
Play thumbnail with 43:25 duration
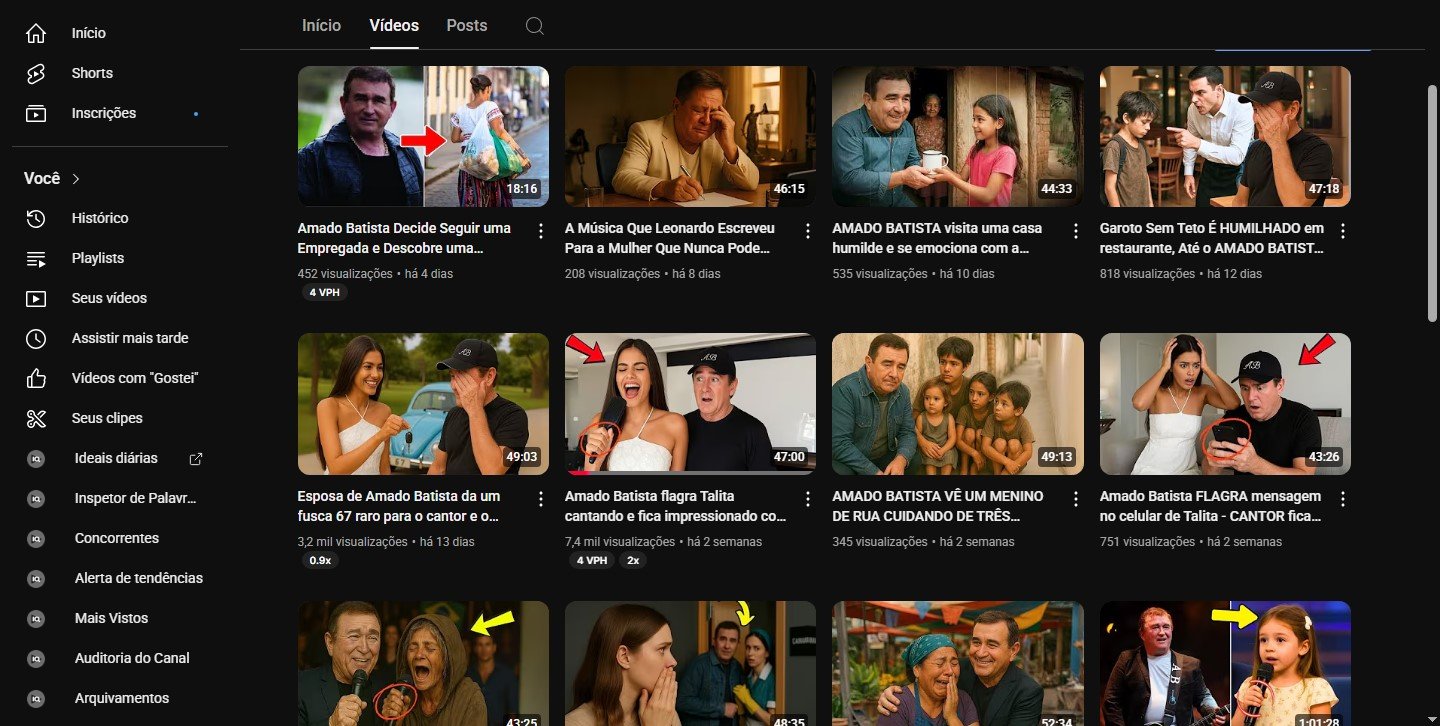423,663
